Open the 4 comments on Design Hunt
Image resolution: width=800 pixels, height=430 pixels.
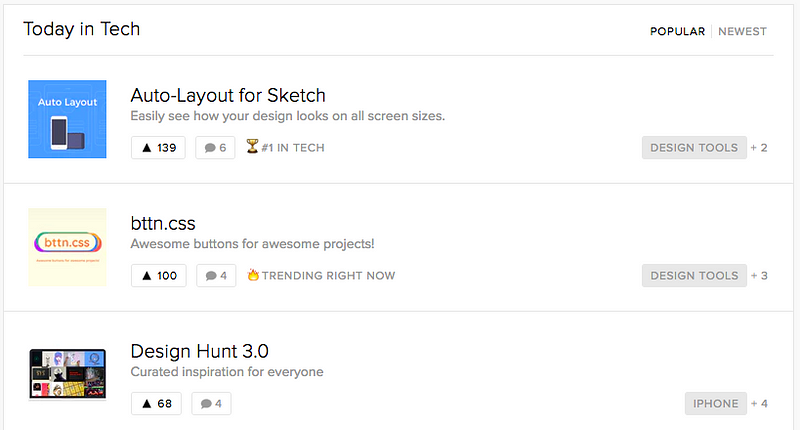(x=211, y=404)
